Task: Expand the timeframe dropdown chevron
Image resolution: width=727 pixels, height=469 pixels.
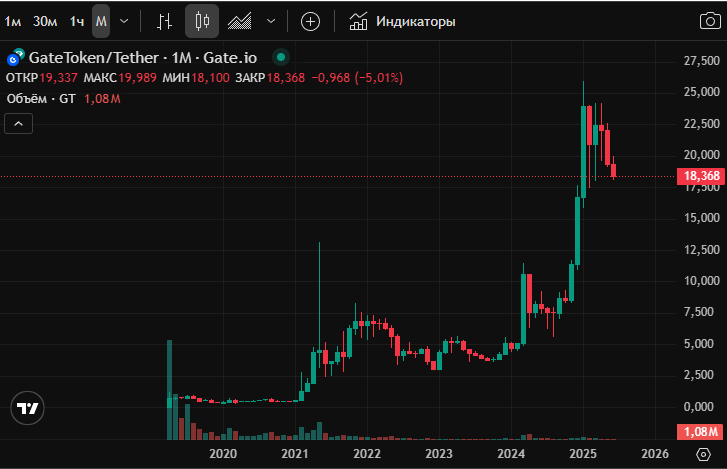Action: tap(124, 21)
